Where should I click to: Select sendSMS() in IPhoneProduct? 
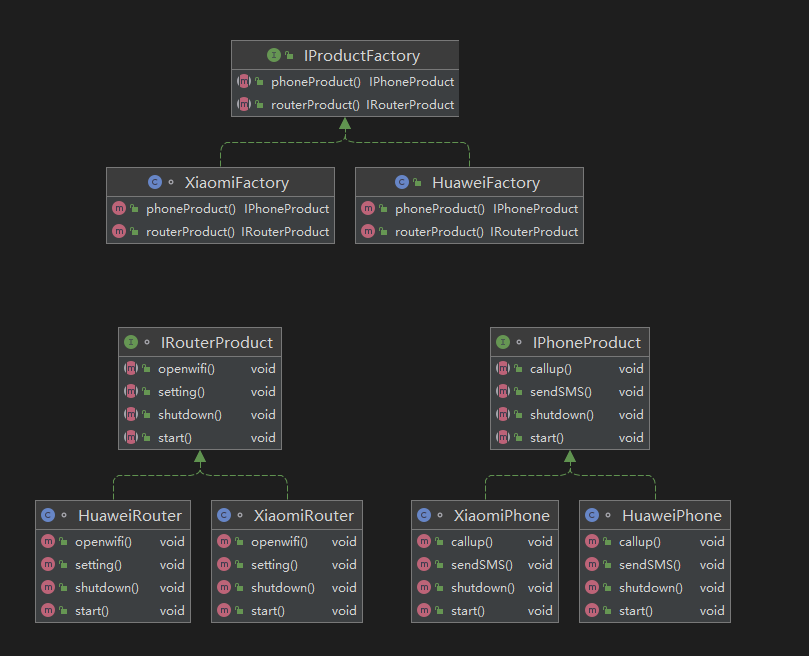(570, 392)
